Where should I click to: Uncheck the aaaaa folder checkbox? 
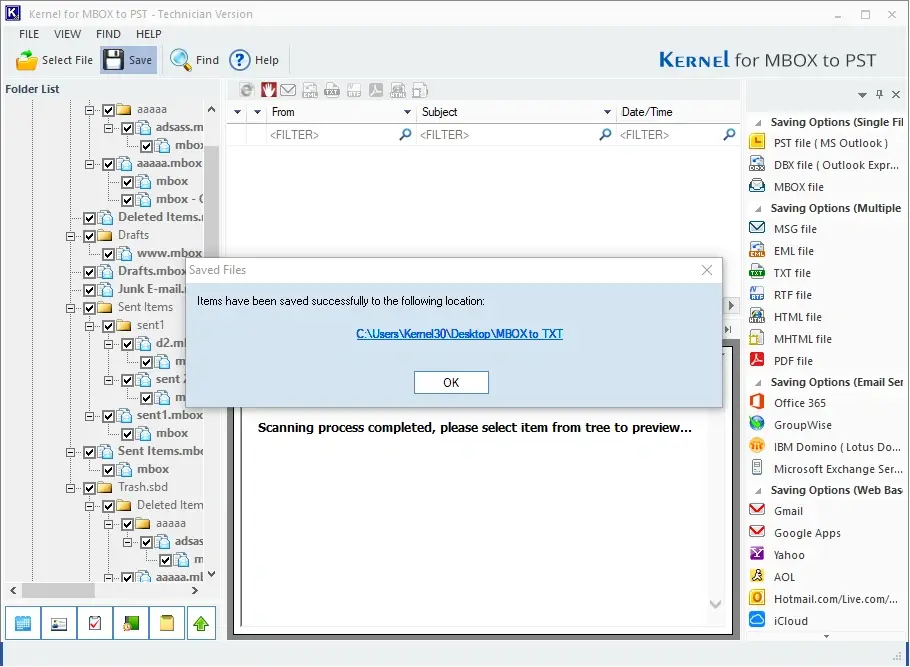[109, 110]
